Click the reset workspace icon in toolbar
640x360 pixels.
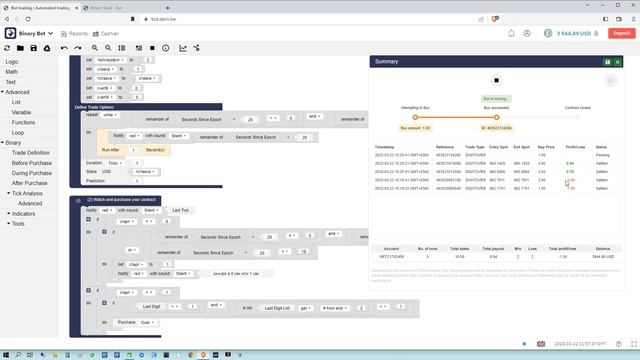click(x=7, y=48)
